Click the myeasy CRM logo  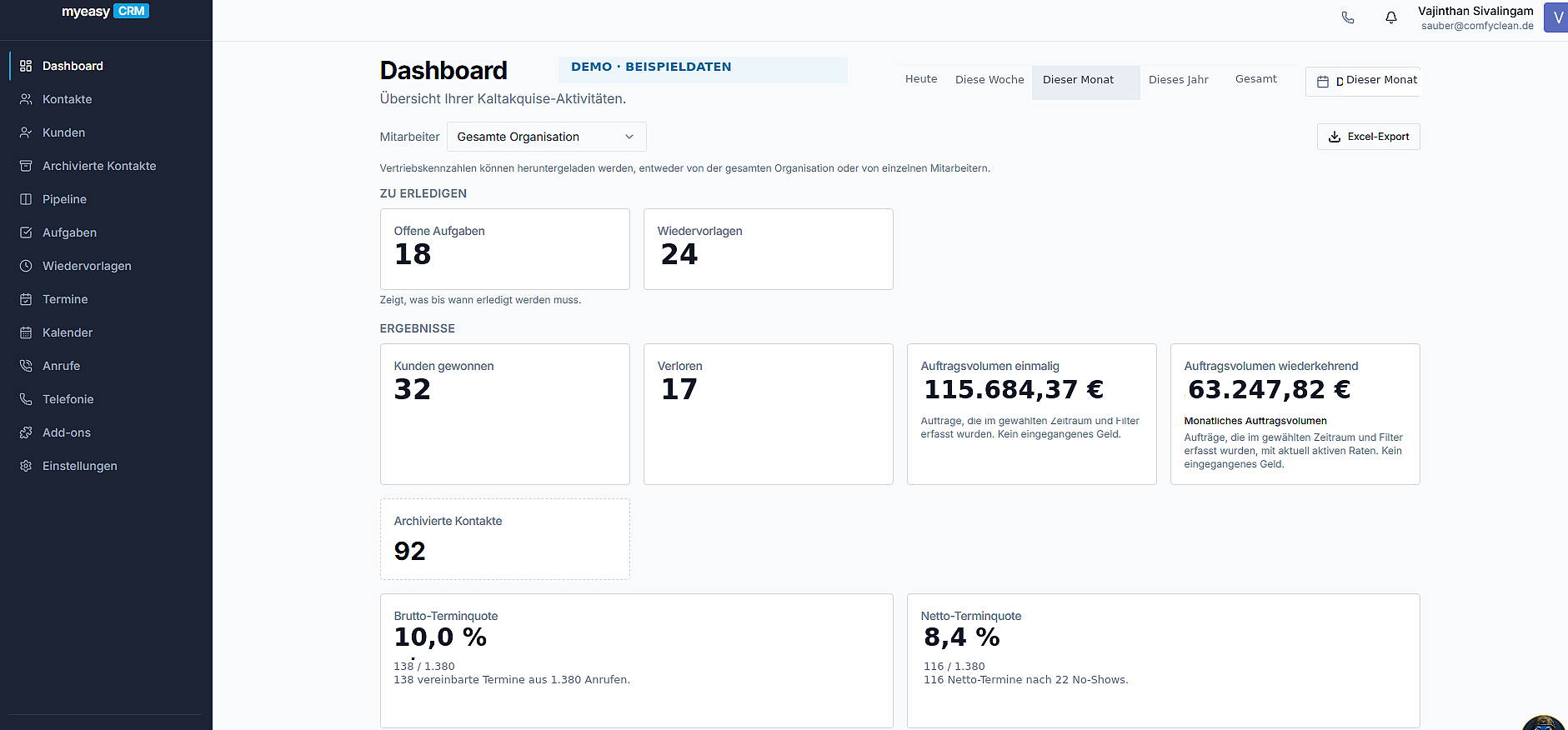pos(105,12)
